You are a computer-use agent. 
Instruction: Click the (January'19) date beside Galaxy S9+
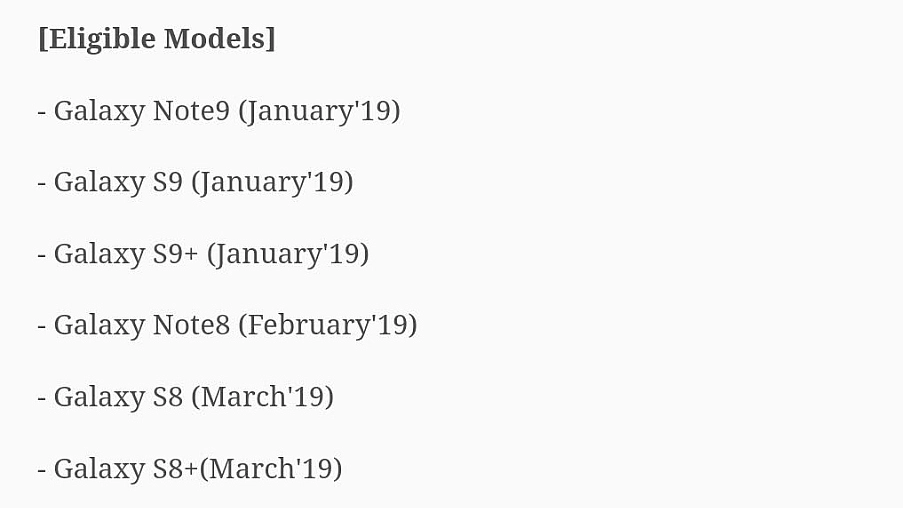pos(288,254)
